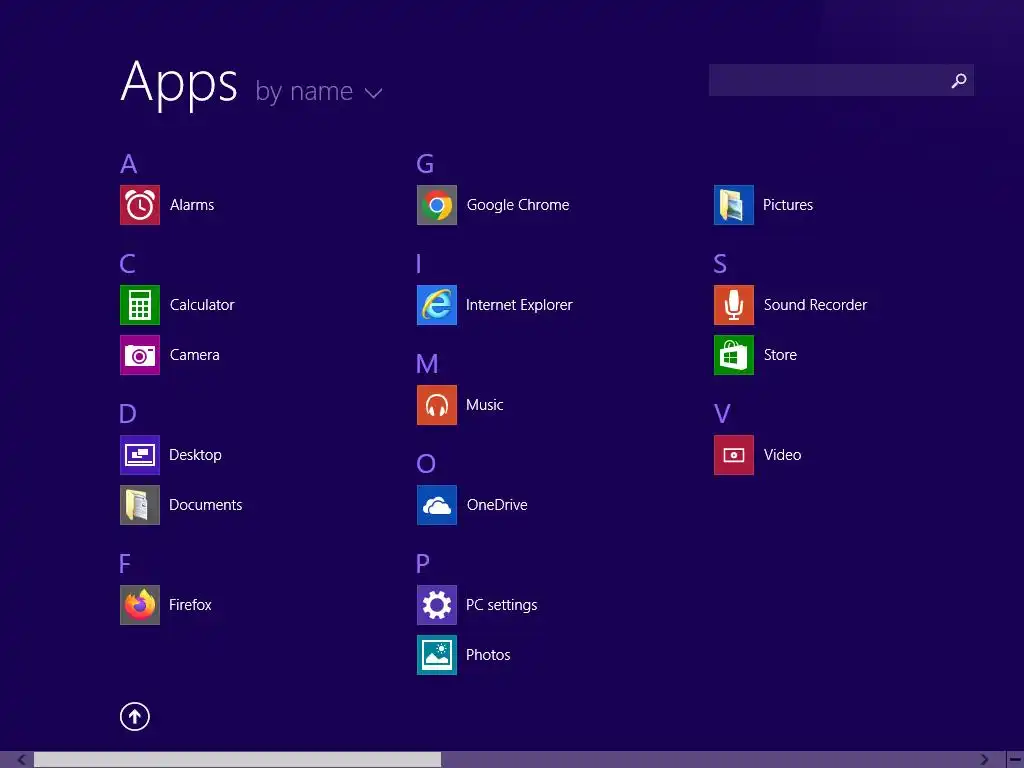The image size is (1024, 768).
Task: Click the 'F' letter group header
Action: [x=125, y=564]
